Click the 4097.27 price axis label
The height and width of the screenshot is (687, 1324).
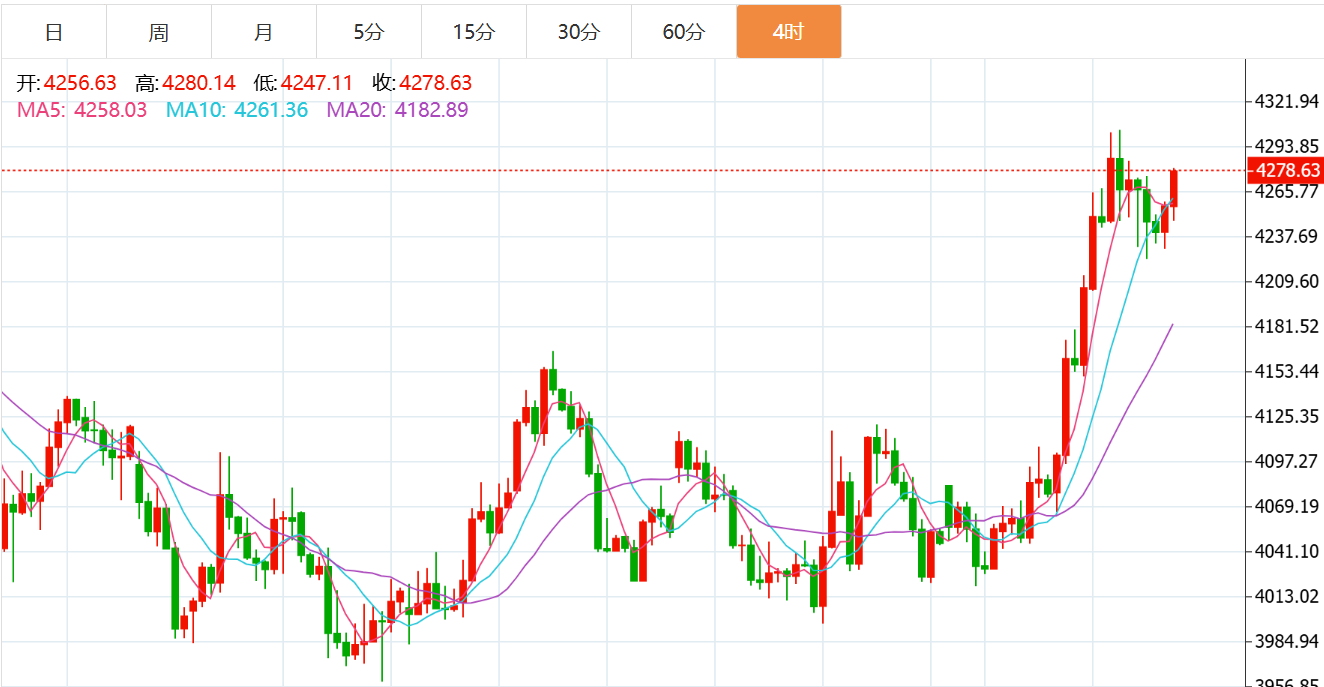point(1286,461)
